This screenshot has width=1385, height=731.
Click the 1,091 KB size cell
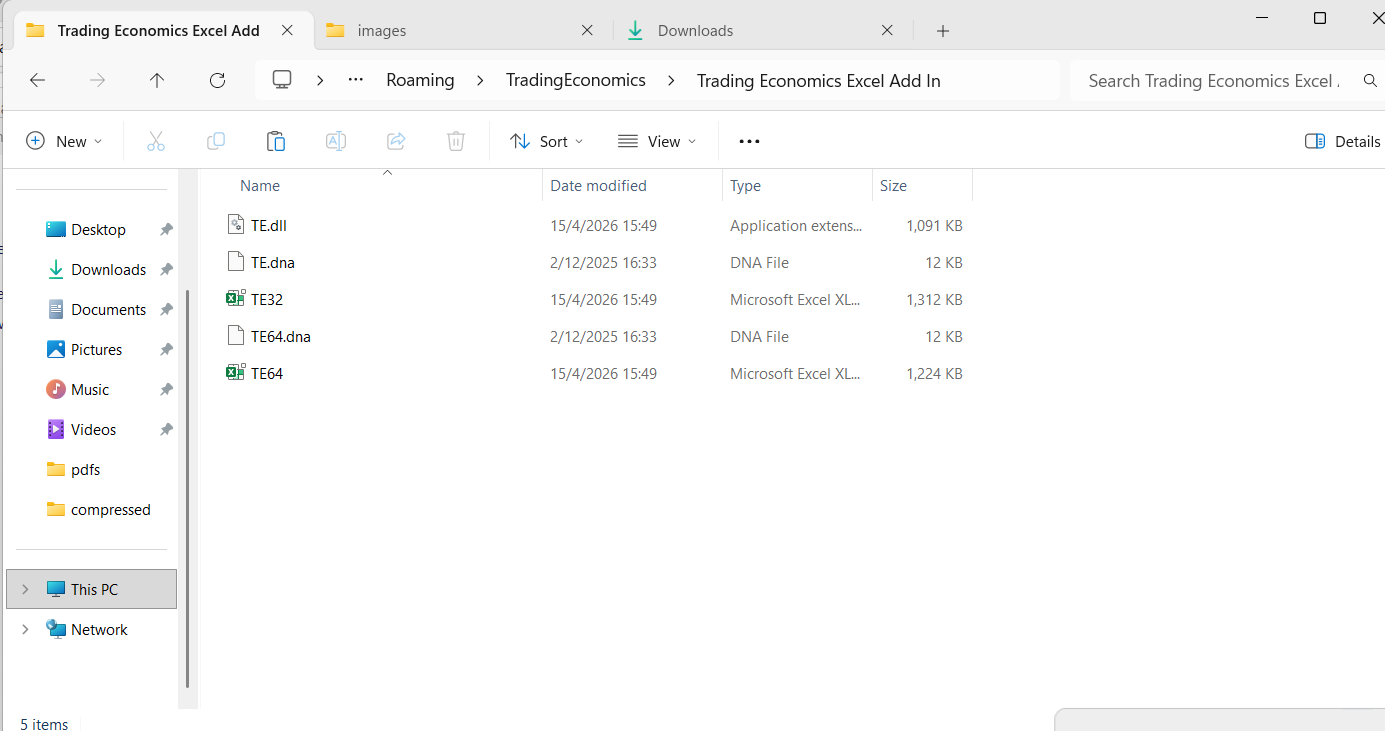(934, 226)
